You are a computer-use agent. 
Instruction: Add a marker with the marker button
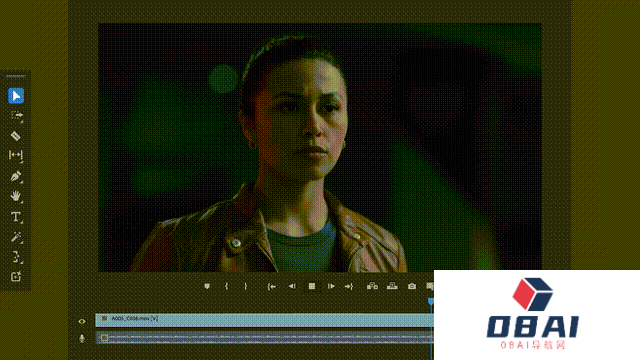(x=207, y=287)
